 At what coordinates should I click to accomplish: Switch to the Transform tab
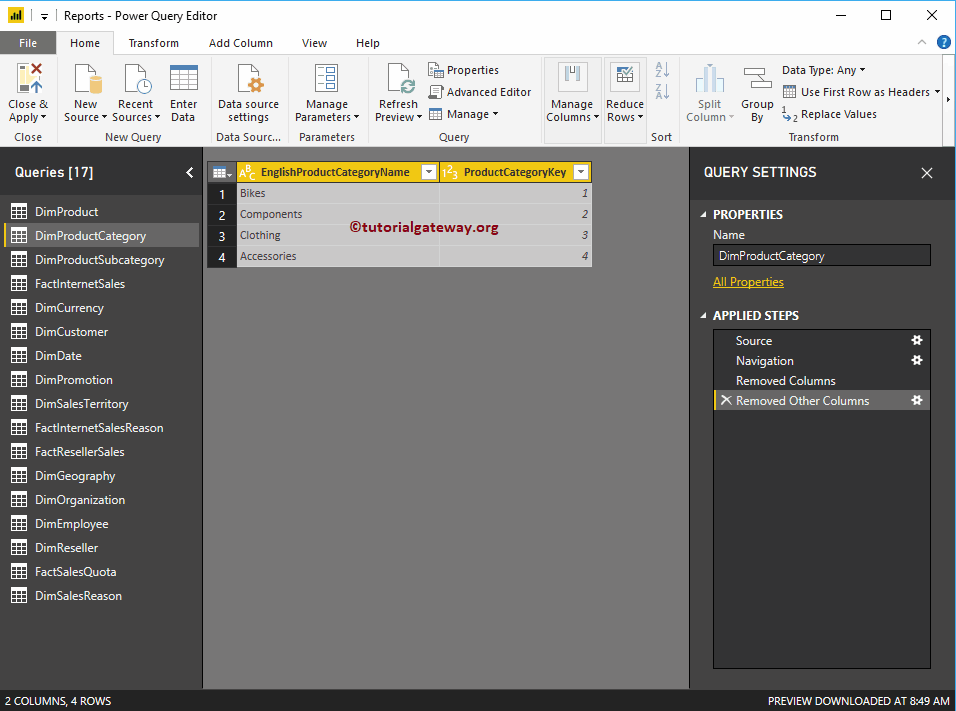153,43
